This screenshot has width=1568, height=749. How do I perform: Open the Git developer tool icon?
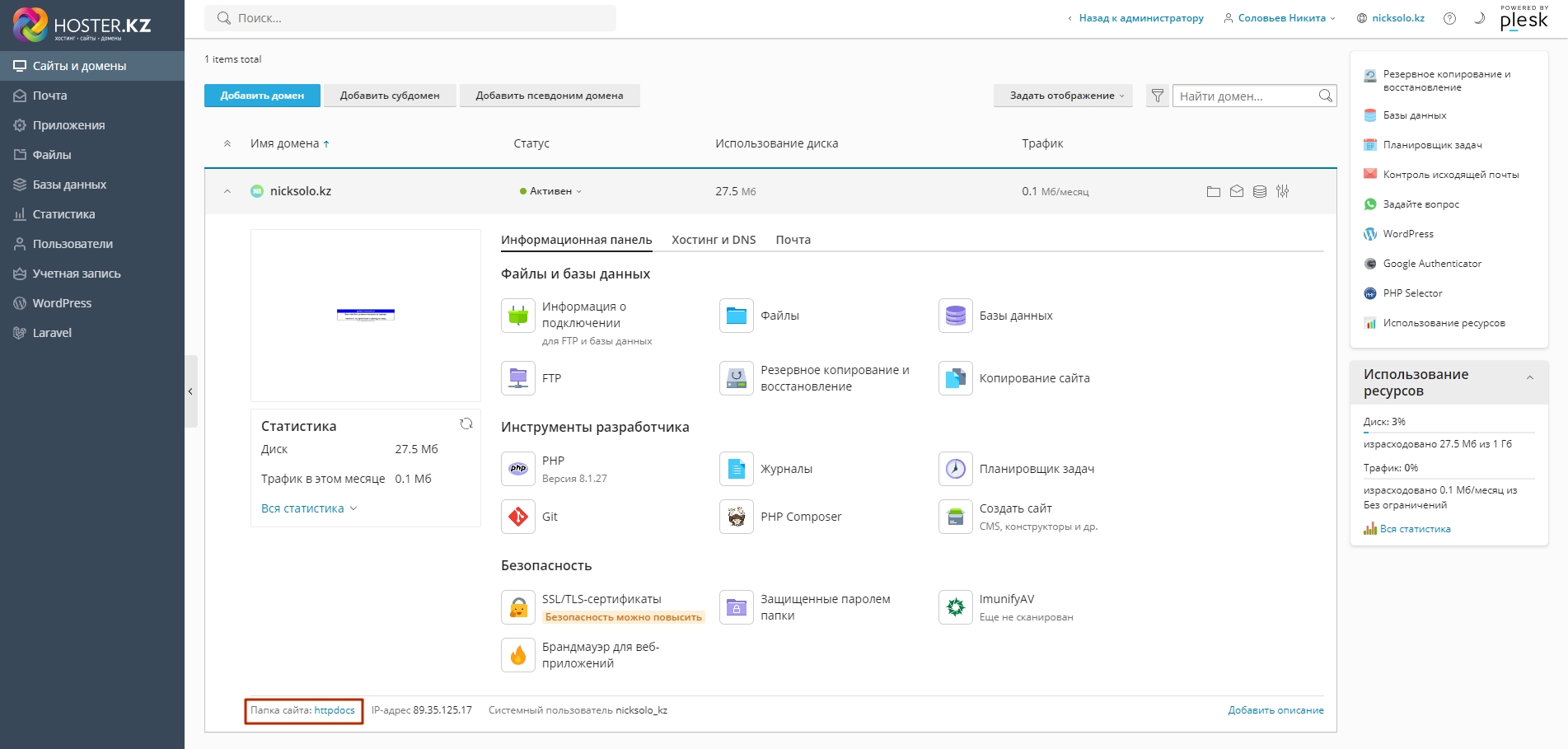(x=518, y=517)
